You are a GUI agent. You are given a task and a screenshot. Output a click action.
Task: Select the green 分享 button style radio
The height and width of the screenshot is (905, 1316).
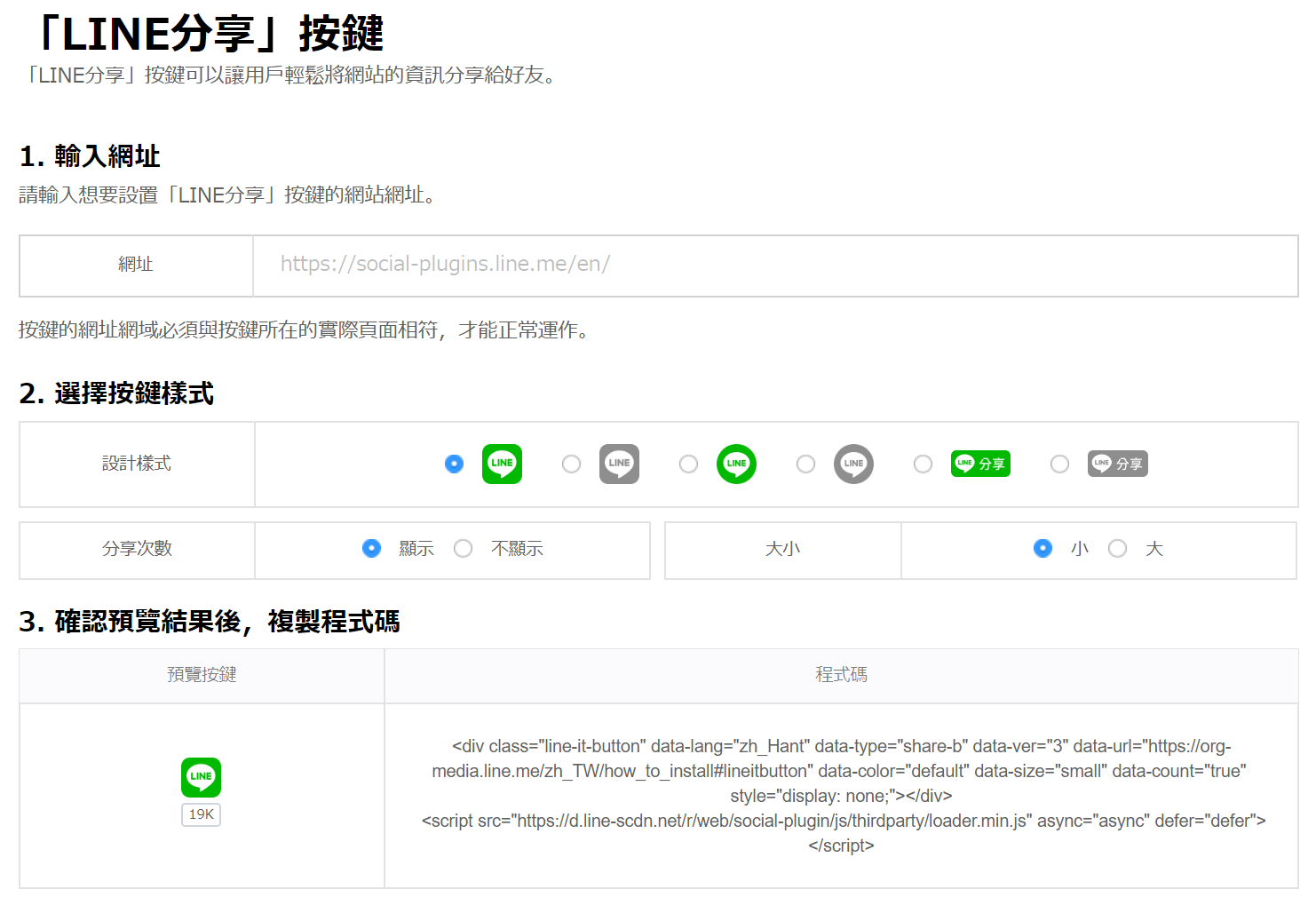click(923, 464)
